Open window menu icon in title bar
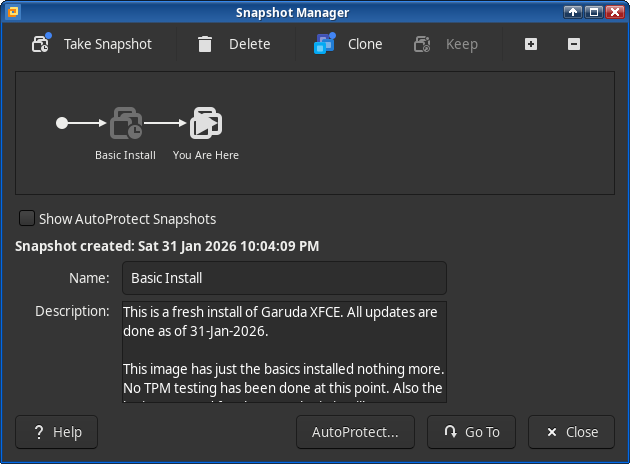This screenshot has height=464, width=630. coord(11,12)
